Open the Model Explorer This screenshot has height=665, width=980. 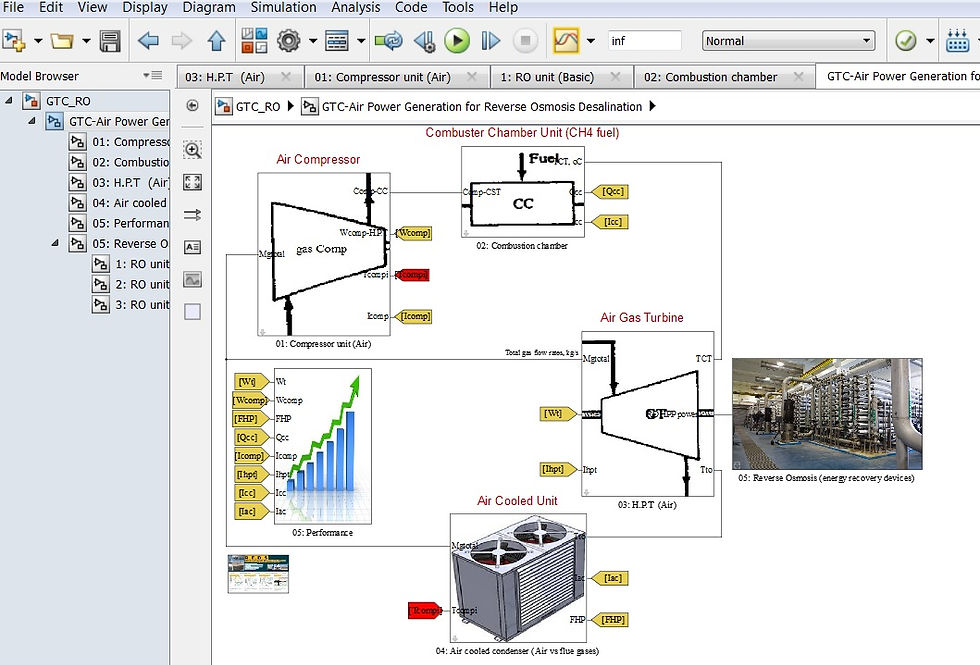337,41
